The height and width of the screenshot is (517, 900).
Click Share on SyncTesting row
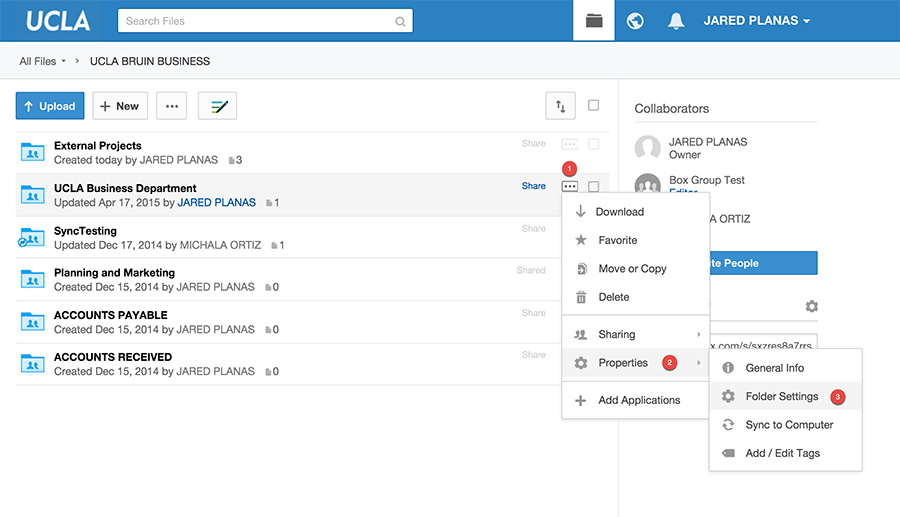click(x=534, y=228)
